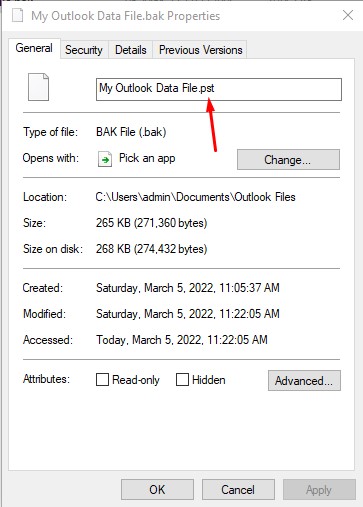Enable the Read-only checkbox
Viewport: 363px width, 507px height.
tap(102, 380)
